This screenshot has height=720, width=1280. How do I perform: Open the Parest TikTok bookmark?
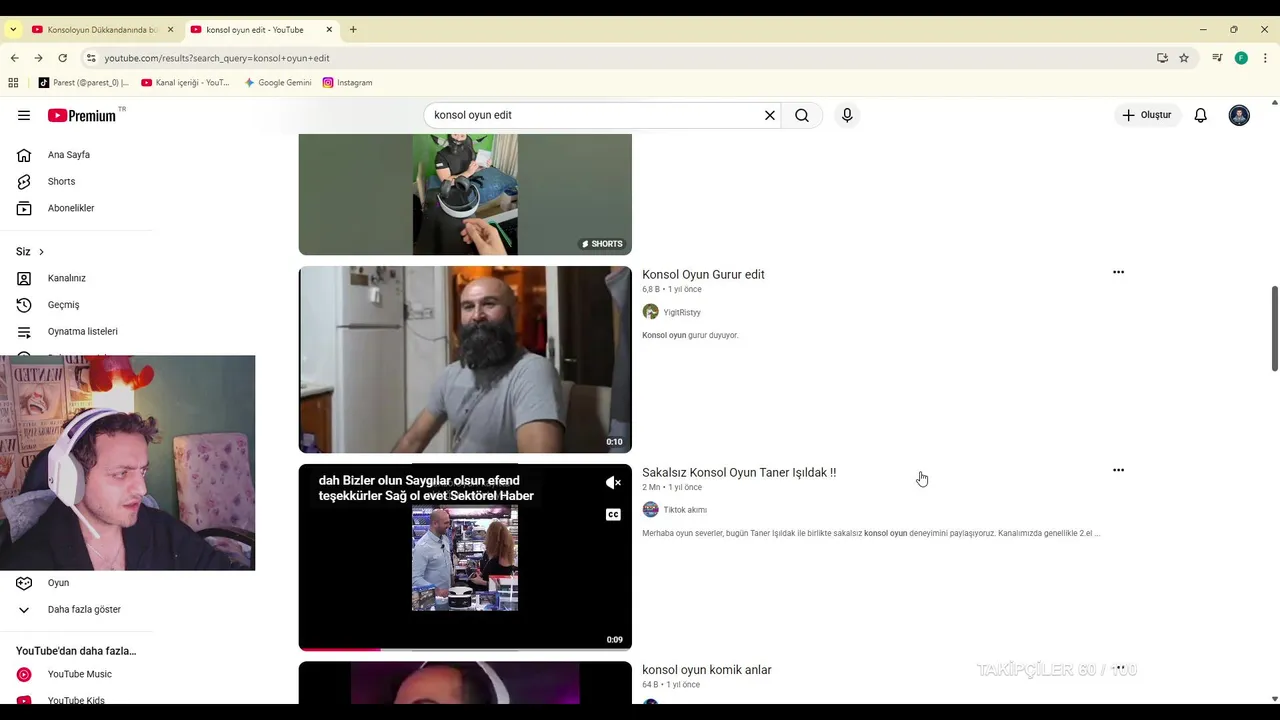pyautogui.click(x=84, y=83)
